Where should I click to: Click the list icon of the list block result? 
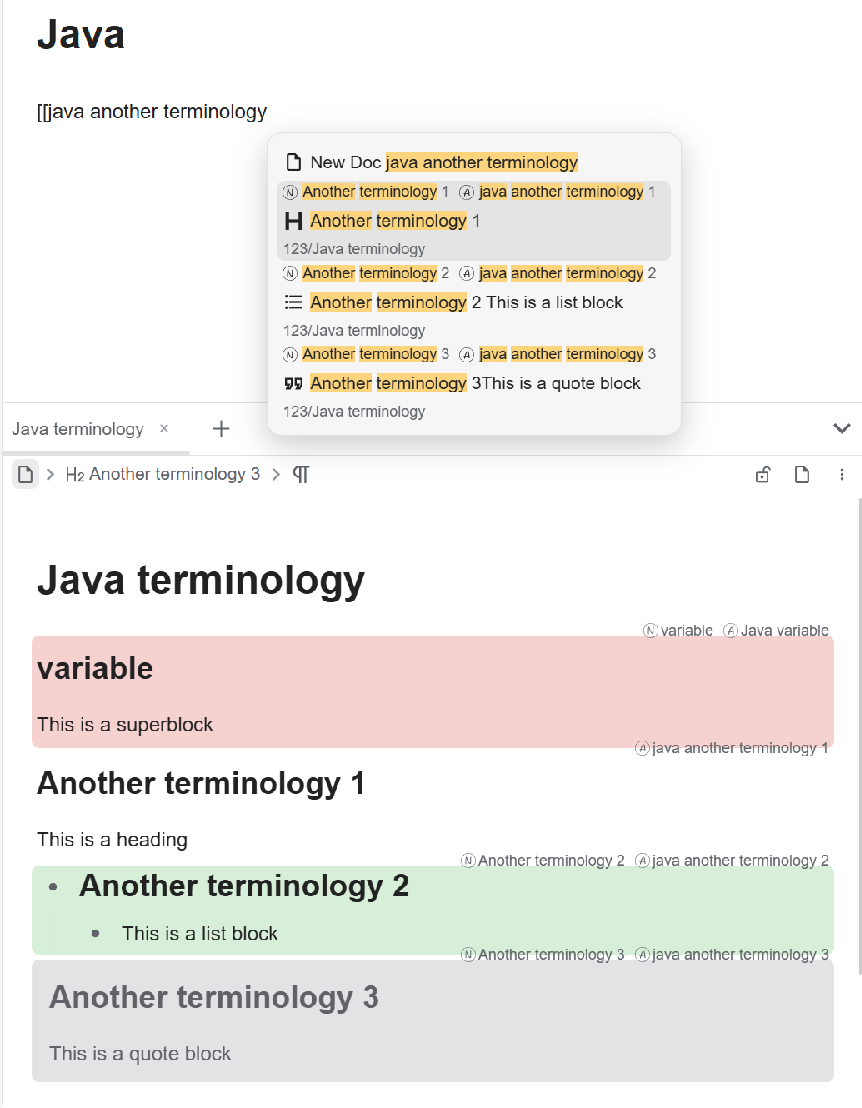[294, 302]
